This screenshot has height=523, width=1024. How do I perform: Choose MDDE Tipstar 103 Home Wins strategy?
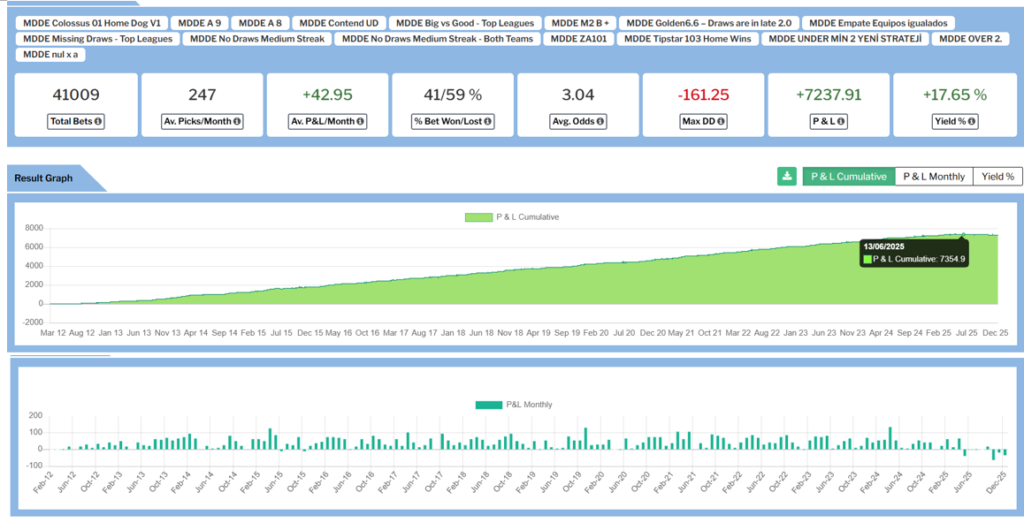click(686, 39)
